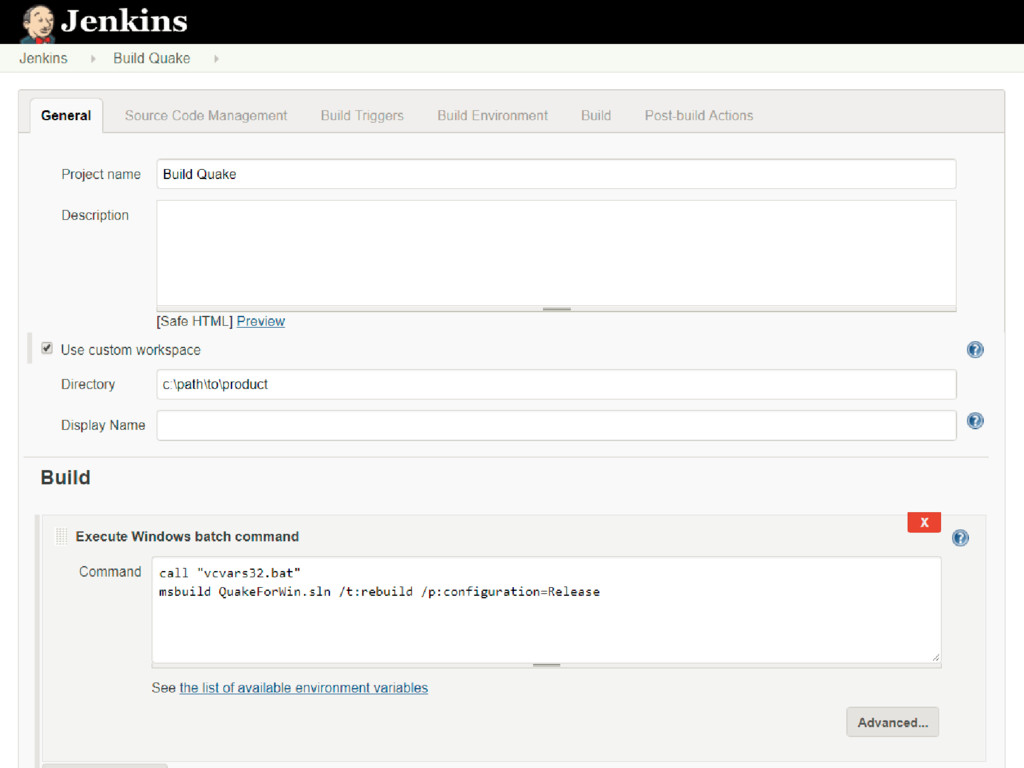
Task: Click inside the Description text area
Action: point(556,253)
